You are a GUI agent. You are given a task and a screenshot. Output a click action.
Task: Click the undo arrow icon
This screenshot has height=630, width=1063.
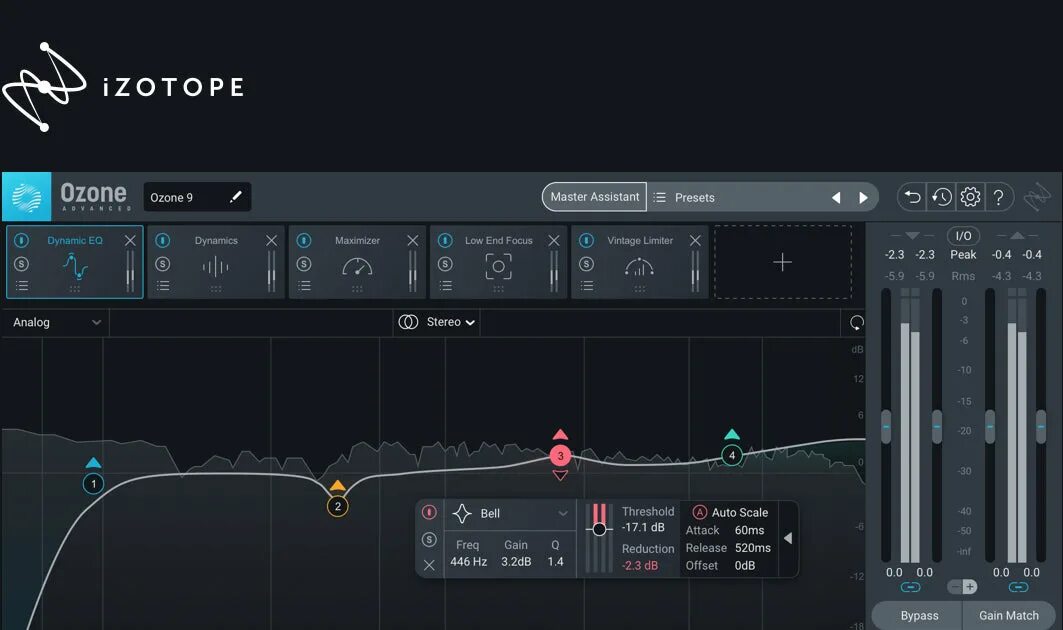pos(912,197)
